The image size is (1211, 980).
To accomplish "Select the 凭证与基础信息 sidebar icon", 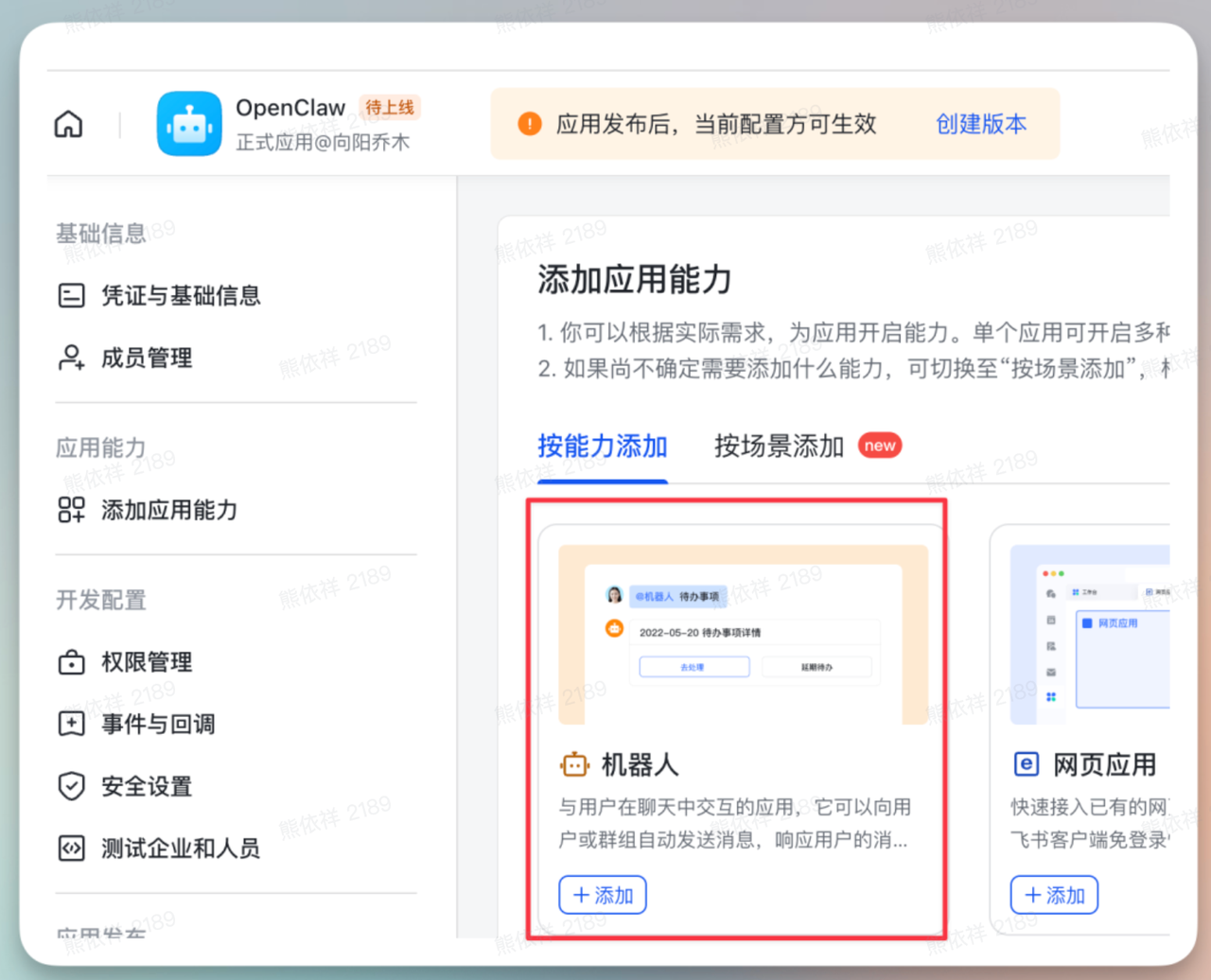I will point(71,295).
